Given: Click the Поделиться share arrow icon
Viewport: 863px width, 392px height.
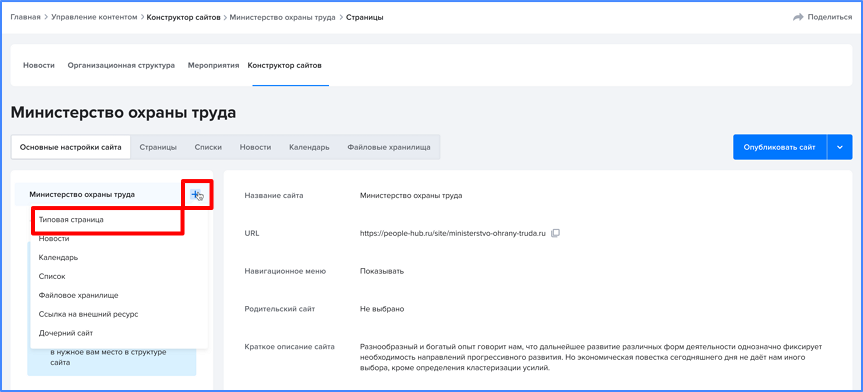Looking at the screenshot, I should tap(798, 17).
